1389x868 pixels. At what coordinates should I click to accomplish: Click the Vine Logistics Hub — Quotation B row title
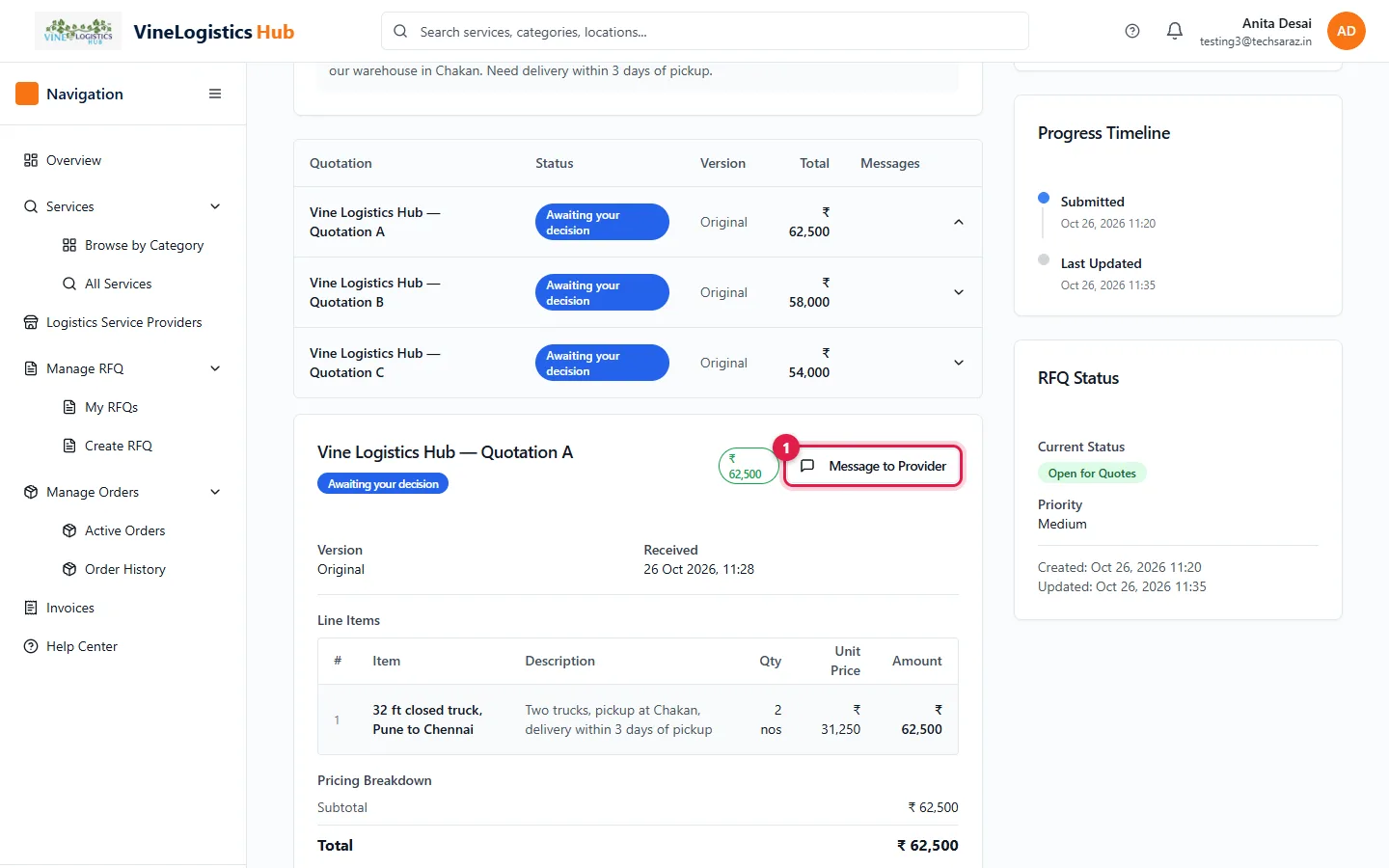[375, 292]
